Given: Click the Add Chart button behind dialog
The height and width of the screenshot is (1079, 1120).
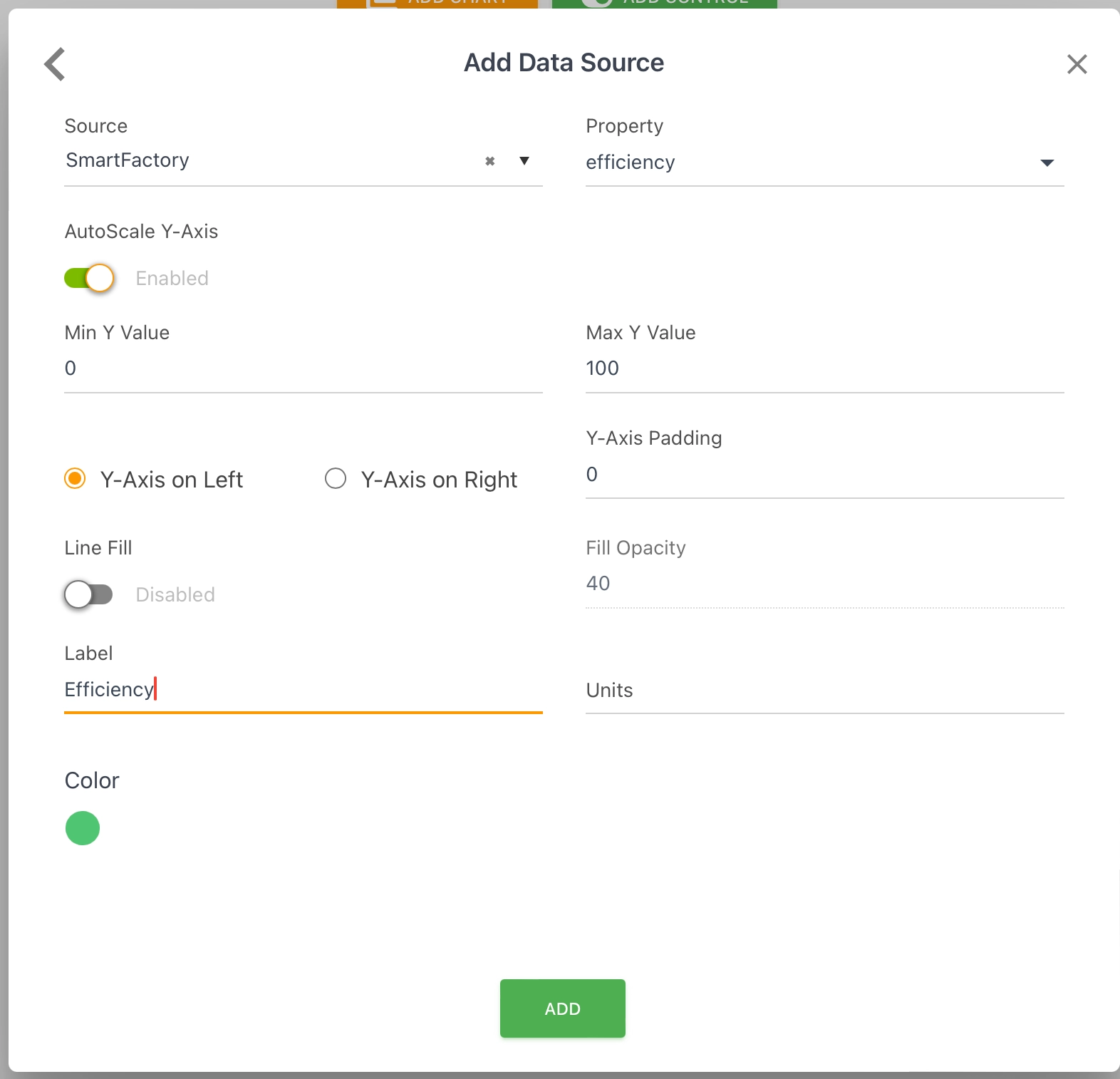Looking at the screenshot, I should [437, 4].
